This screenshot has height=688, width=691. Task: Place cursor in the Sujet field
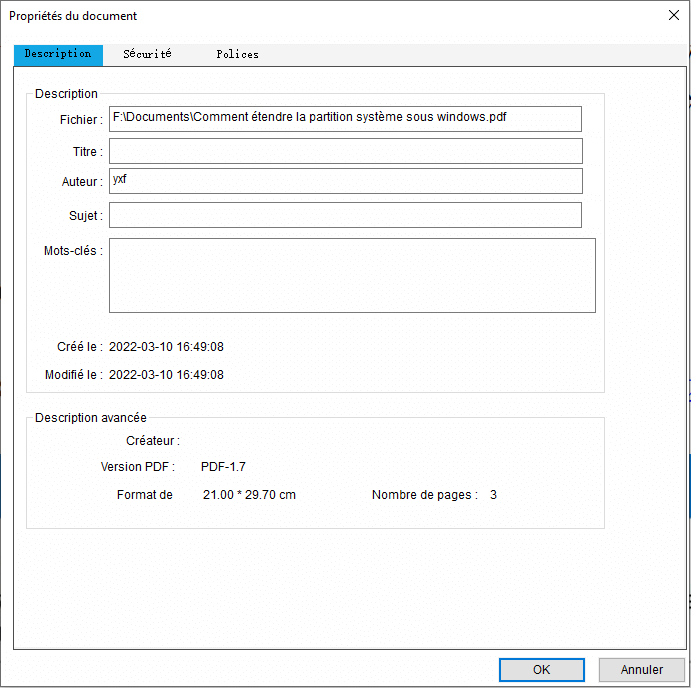(x=345, y=215)
